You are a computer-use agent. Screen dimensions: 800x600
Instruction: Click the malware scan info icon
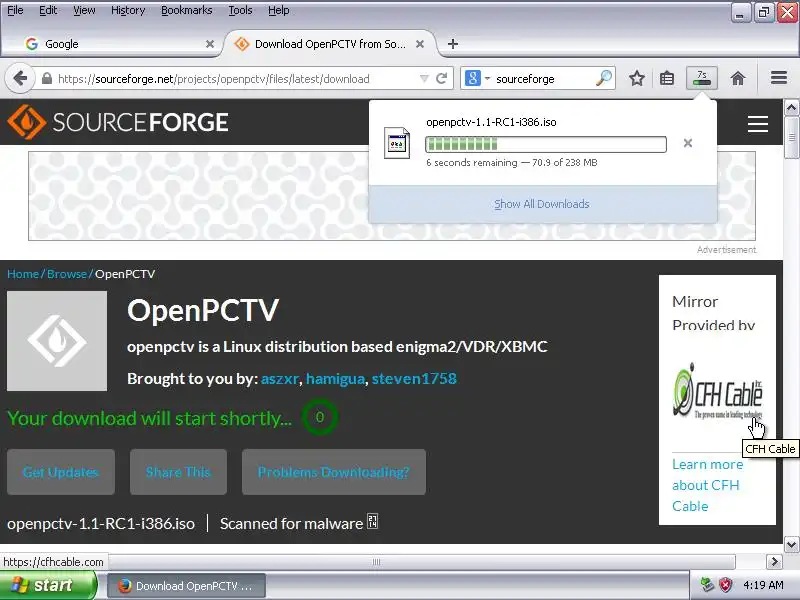(372, 521)
